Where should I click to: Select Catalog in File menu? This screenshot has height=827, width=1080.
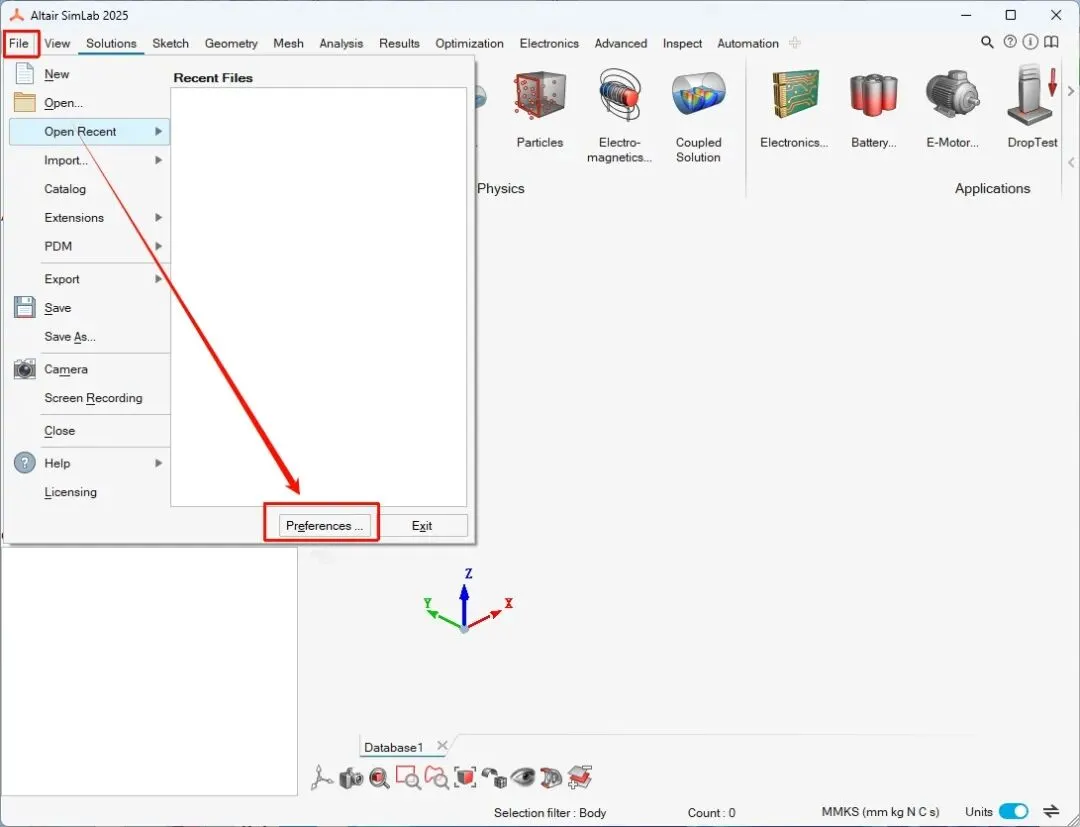[65, 189]
